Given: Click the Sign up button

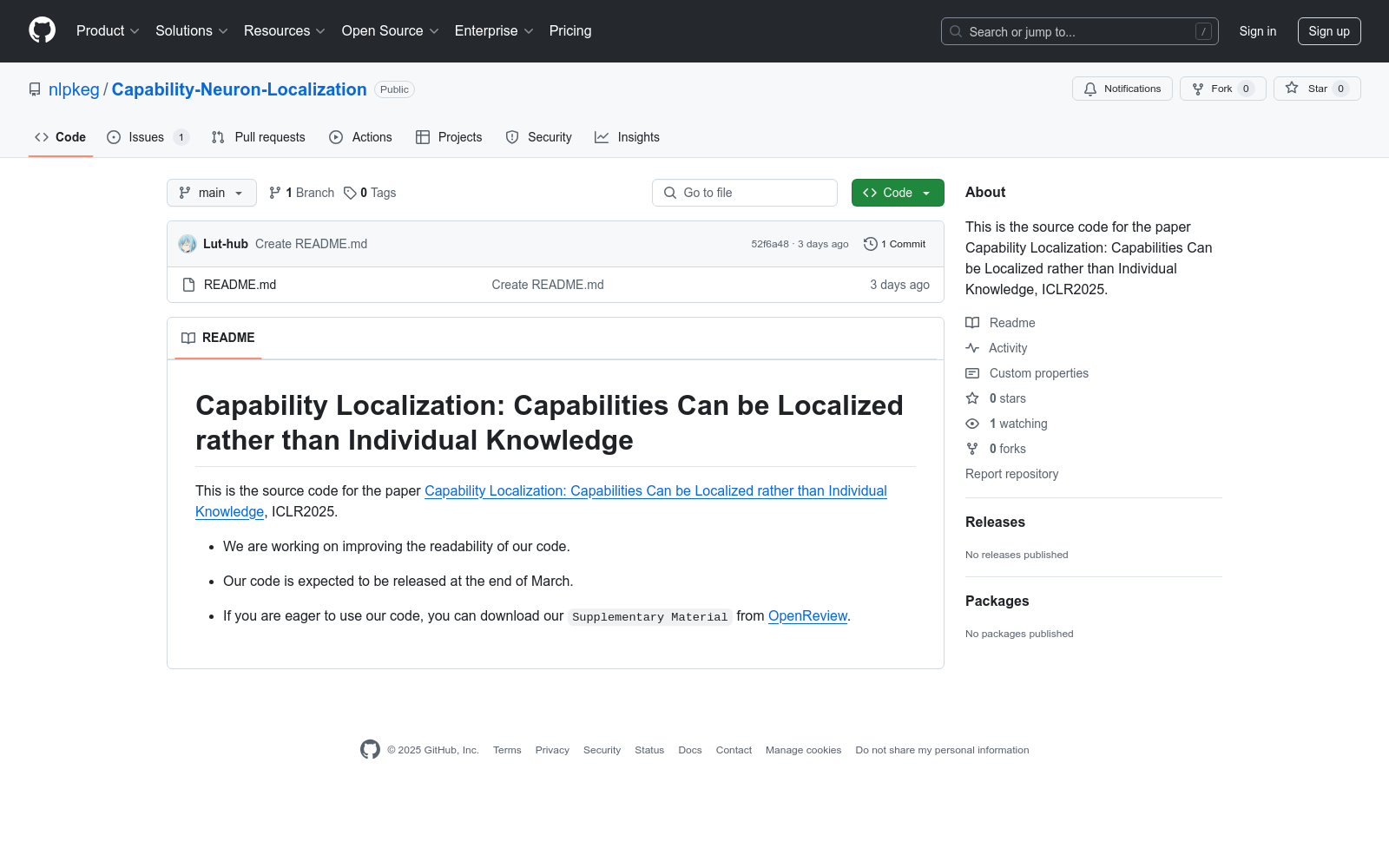Looking at the screenshot, I should 1329,31.
